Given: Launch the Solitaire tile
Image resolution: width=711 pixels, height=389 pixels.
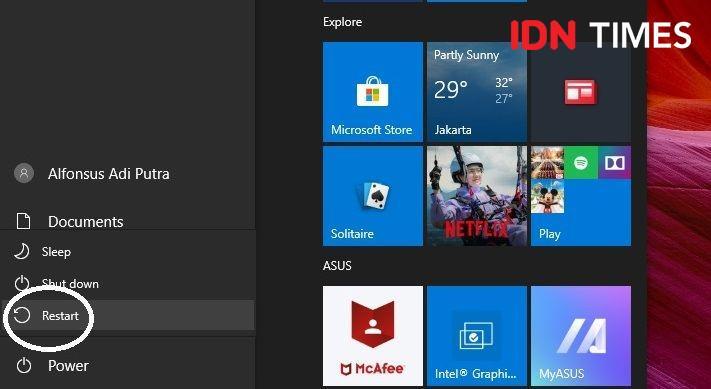Looking at the screenshot, I should click(x=373, y=196).
